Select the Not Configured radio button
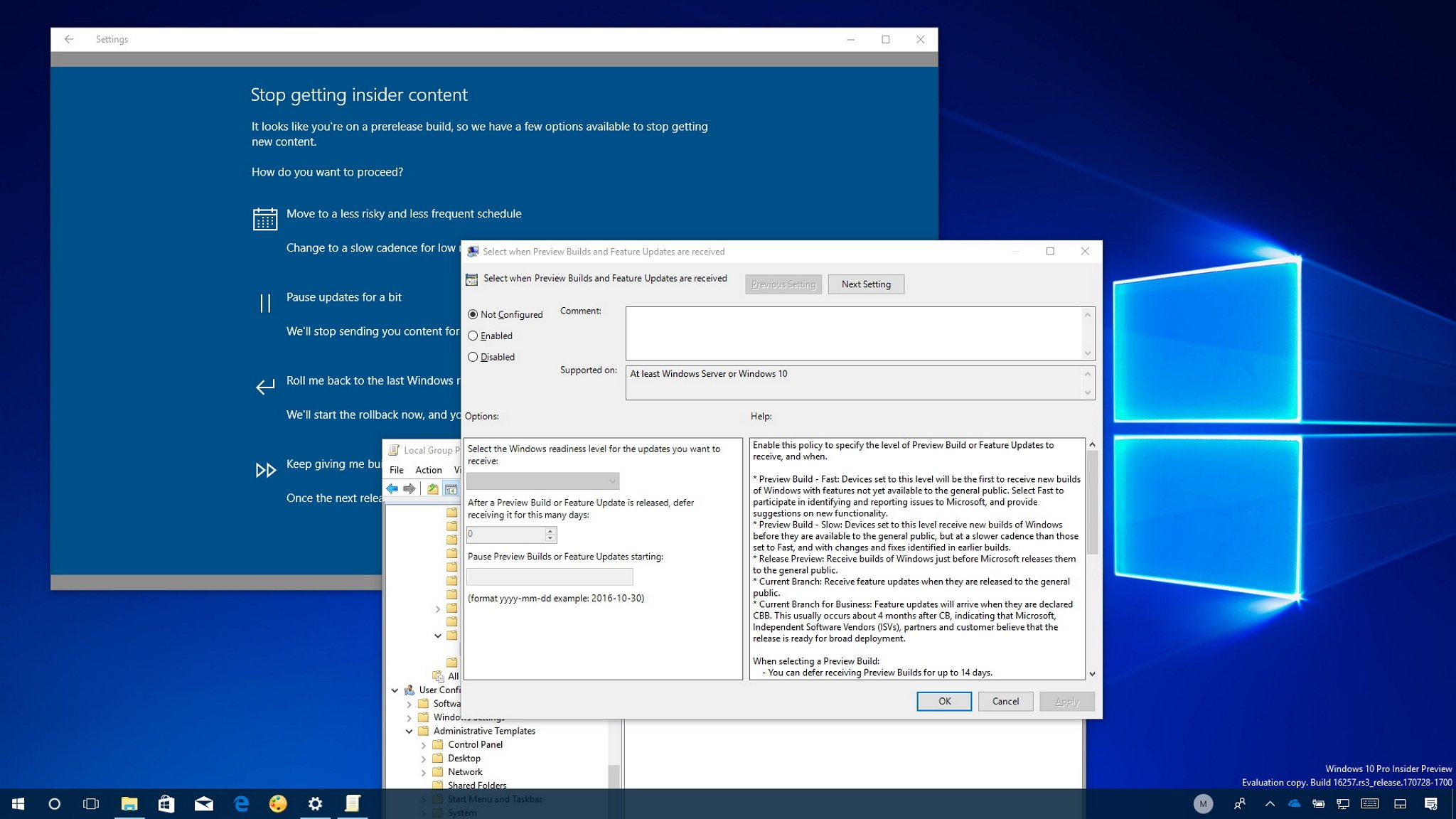Image resolution: width=1456 pixels, height=819 pixels. click(x=473, y=314)
